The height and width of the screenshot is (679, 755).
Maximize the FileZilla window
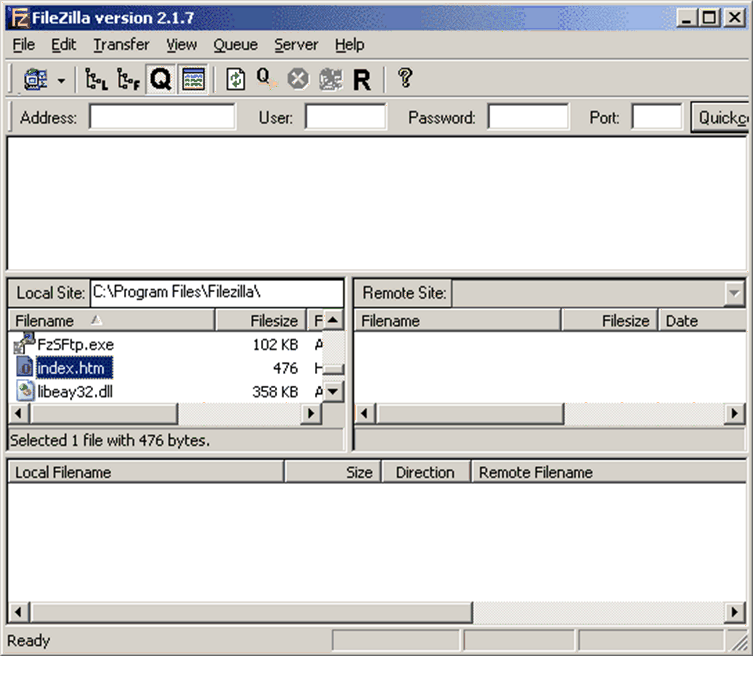(709, 18)
